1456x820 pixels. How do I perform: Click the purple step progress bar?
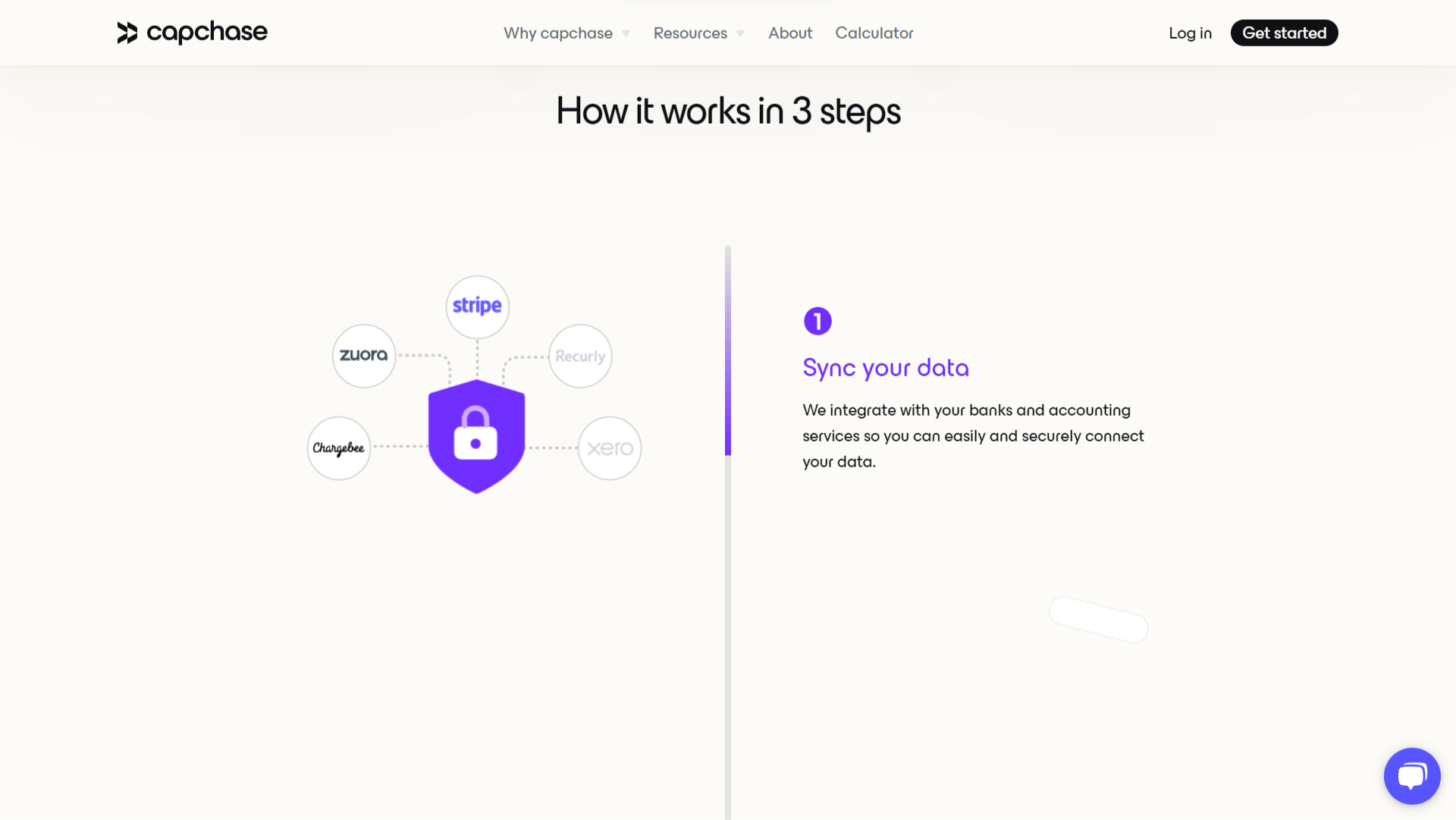point(728,350)
